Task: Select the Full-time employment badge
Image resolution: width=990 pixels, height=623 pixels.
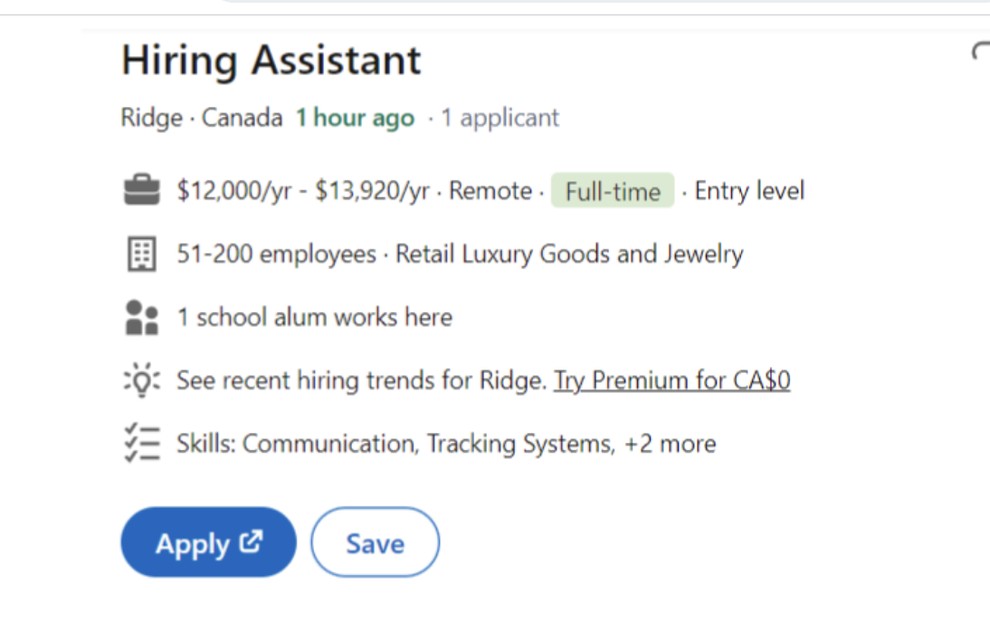Action: pos(612,190)
